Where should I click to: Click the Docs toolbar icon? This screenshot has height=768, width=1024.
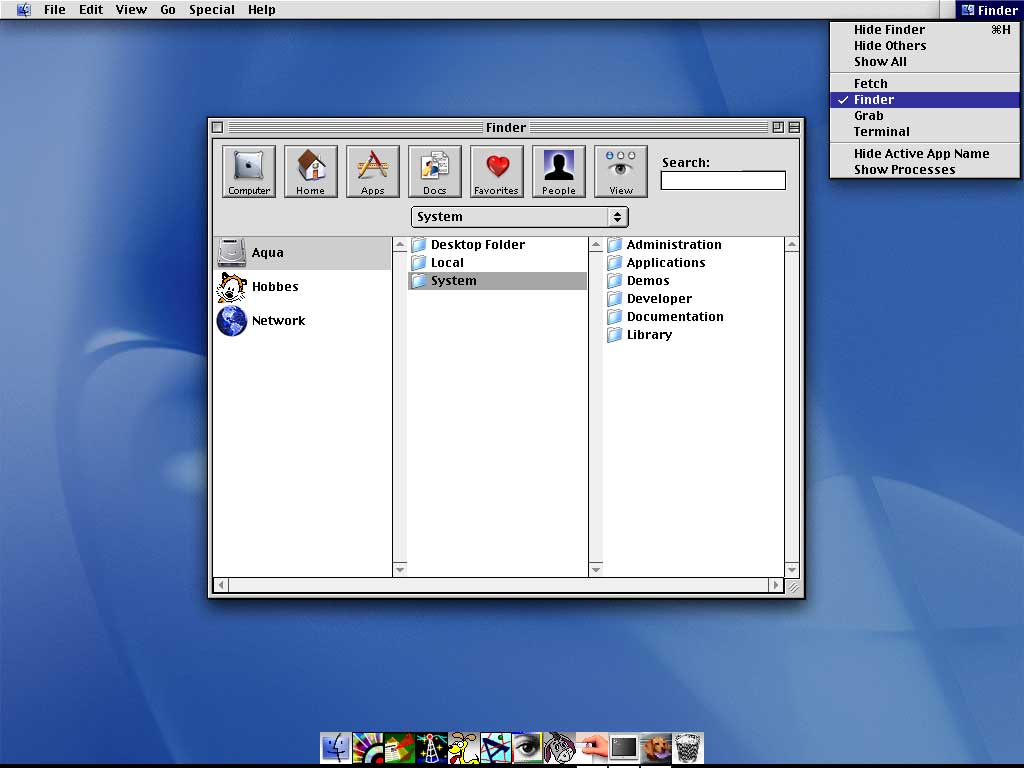(434, 171)
